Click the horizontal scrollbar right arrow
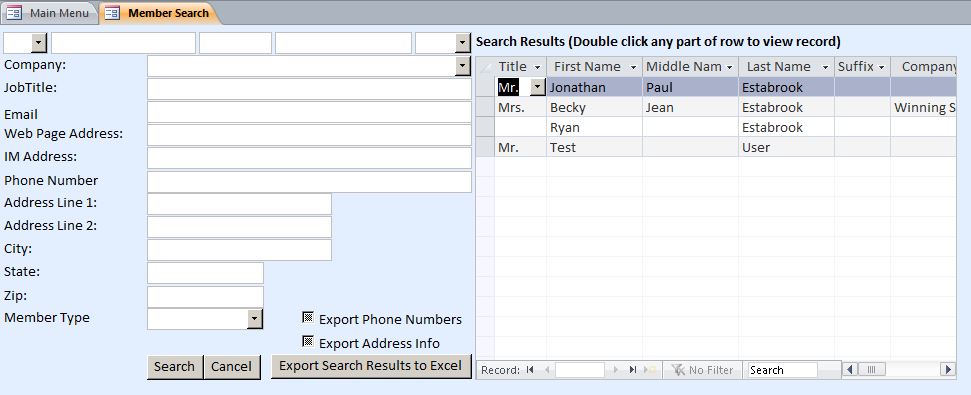The height and width of the screenshot is (395, 971). [x=947, y=370]
